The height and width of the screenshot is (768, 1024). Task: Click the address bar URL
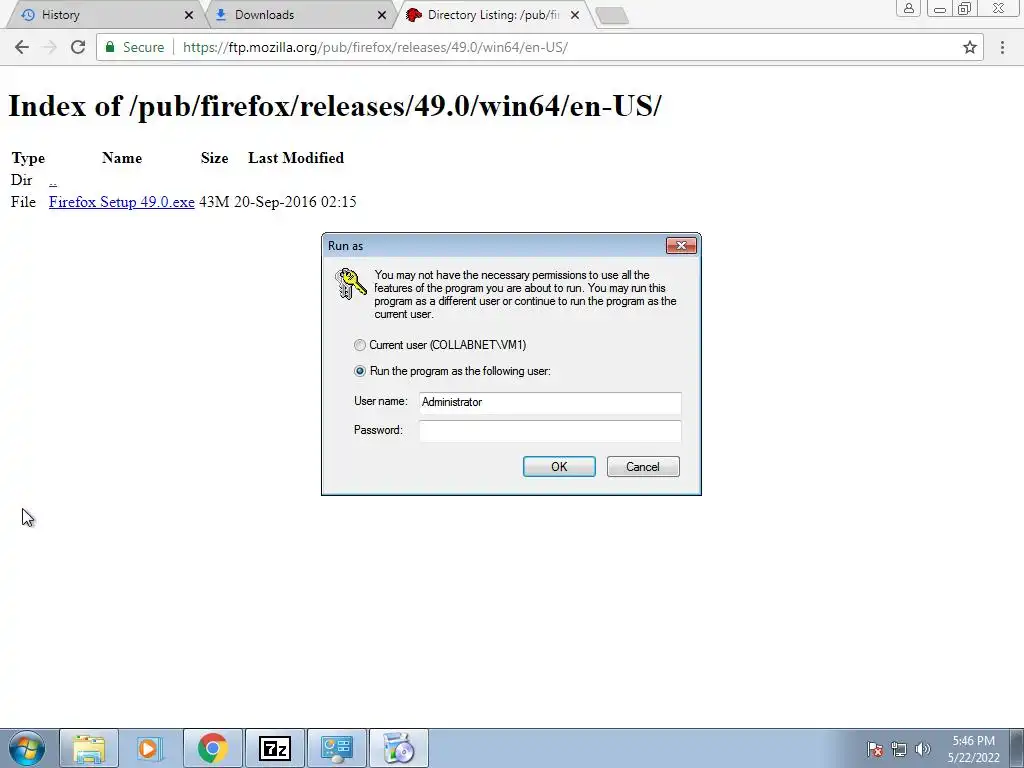tap(376, 47)
